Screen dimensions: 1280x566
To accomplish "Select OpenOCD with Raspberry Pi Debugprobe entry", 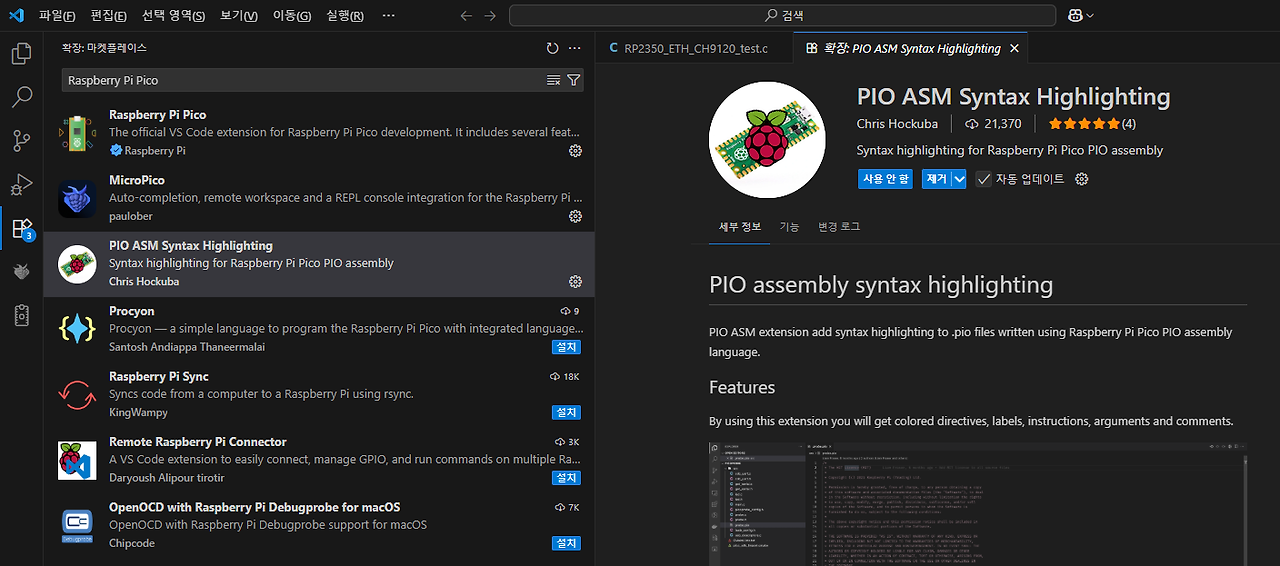I will tap(319, 526).
